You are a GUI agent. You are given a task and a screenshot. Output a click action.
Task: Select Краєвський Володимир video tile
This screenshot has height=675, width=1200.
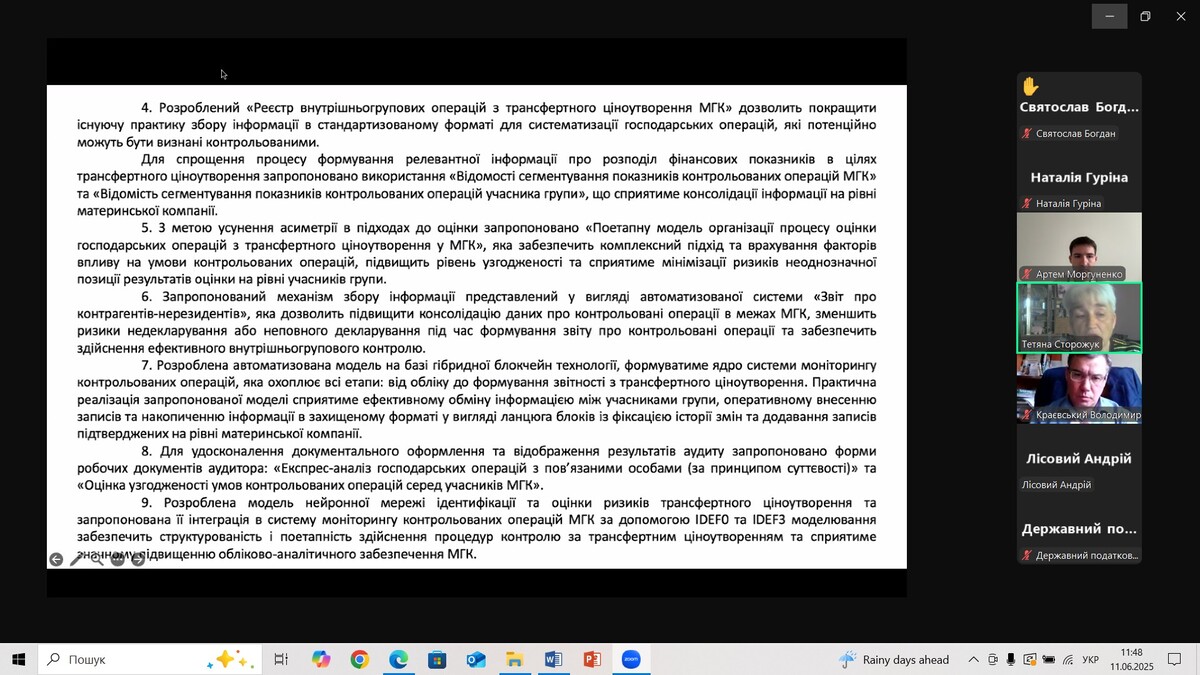(1079, 388)
